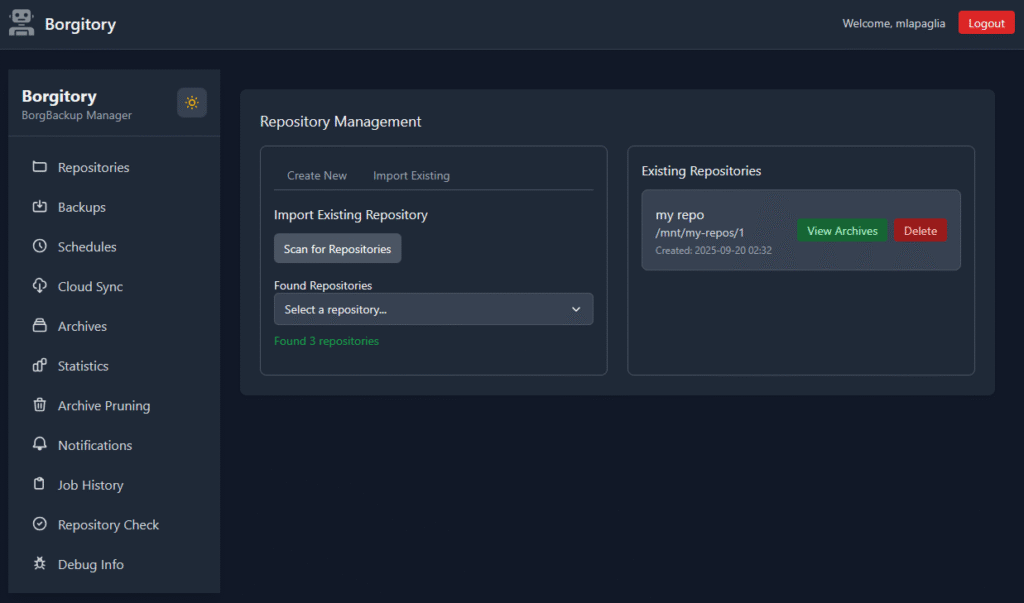
Task: Open the Repositories section via its folder icon
Action: tap(38, 167)
